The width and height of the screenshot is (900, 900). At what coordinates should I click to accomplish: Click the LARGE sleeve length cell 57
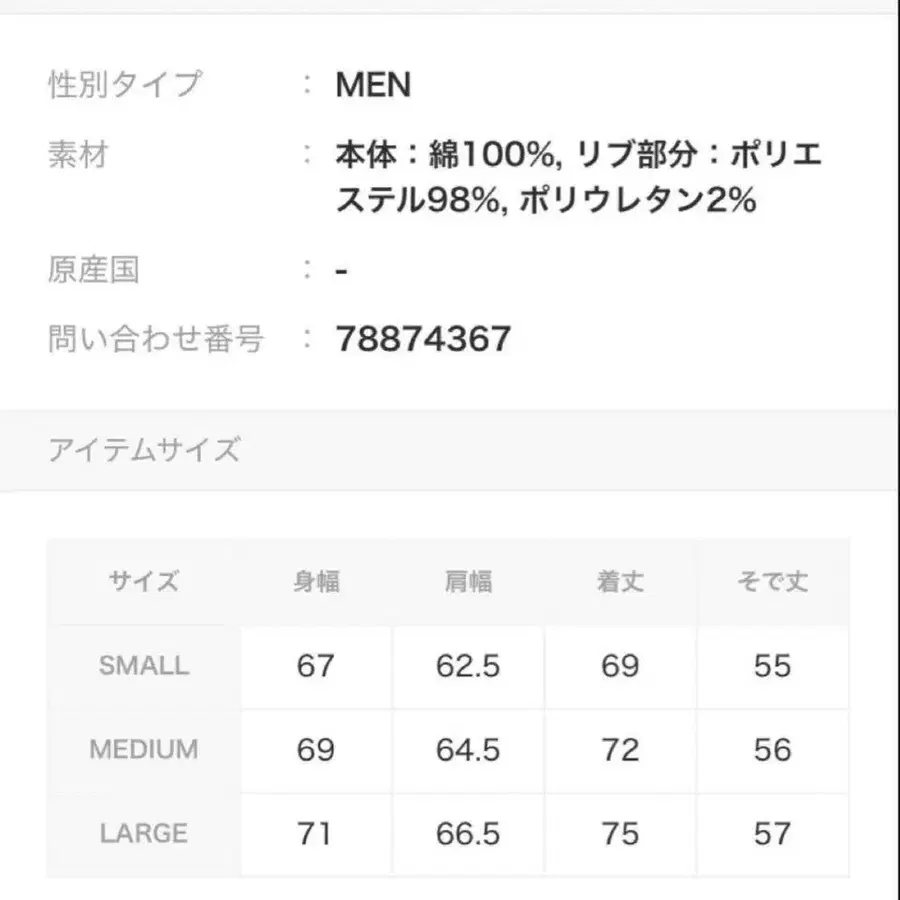(772, 833)
